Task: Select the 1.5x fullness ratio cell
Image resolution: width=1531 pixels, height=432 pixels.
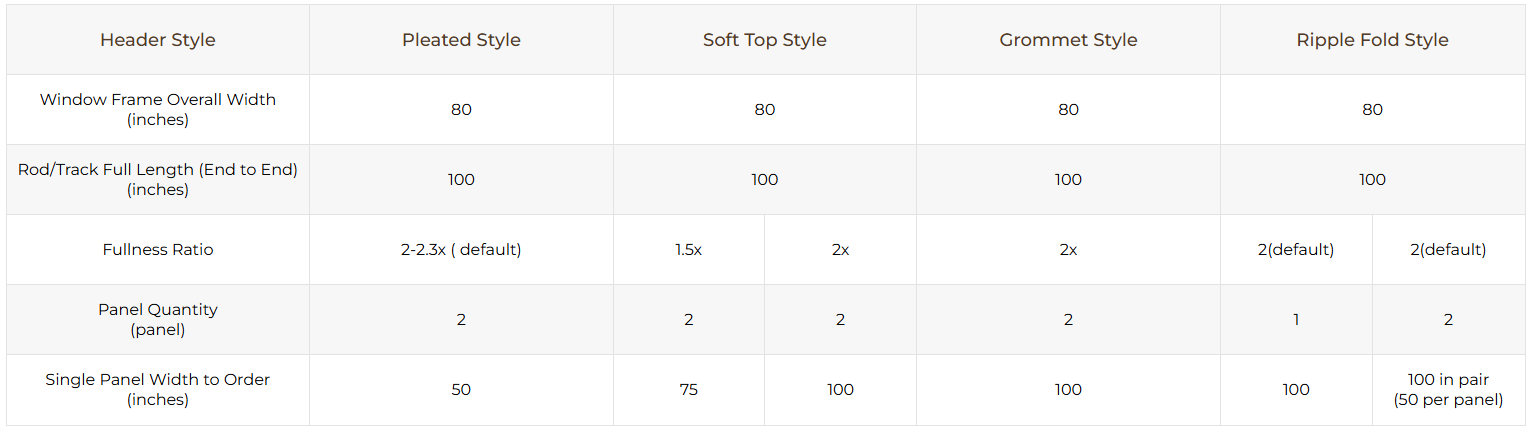Action: pyautogui.click(x=688, y=250)
